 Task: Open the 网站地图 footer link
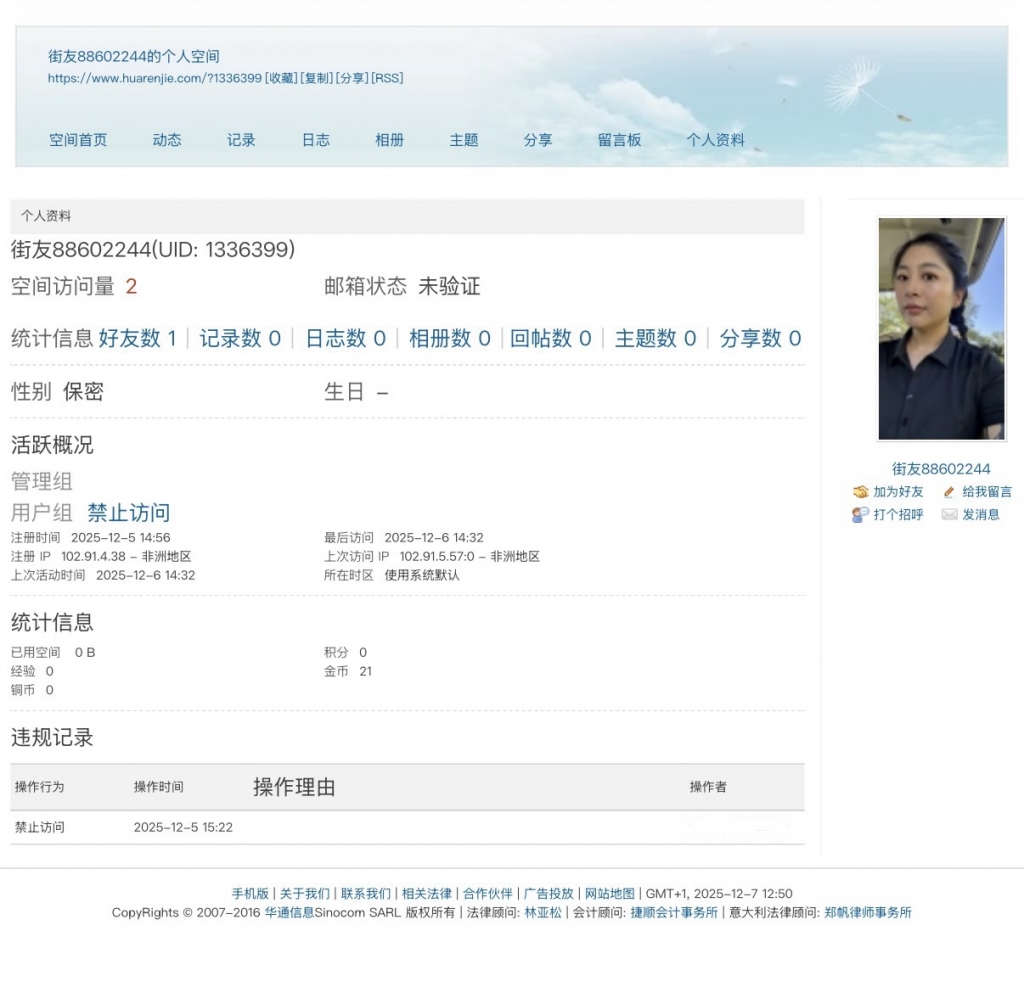[x=609, y=894]
